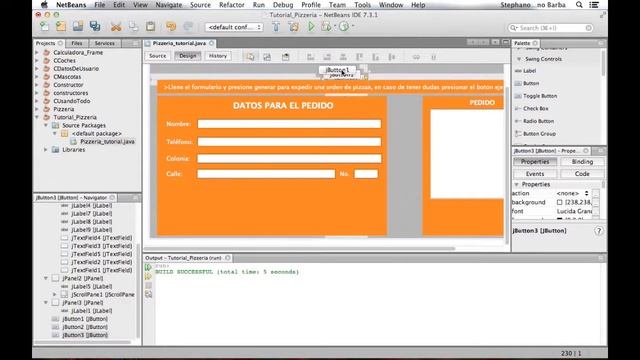This screenshot has height=360, width=640.
Task: Select jButton3 in the Navigator tree
Action: click(x=85, y=335)
